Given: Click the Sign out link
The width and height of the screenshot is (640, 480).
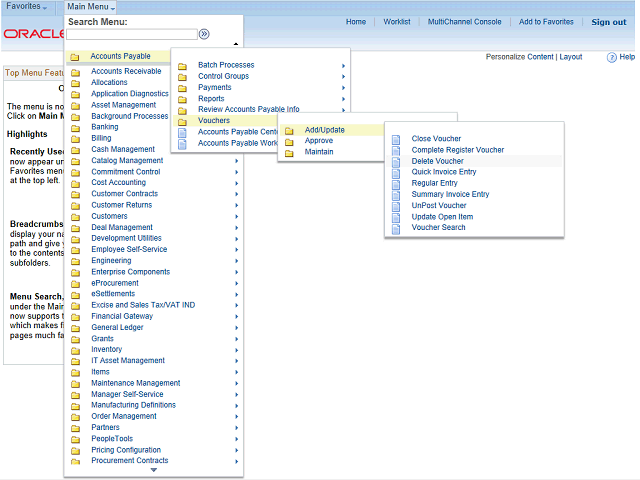Looking at the screenshot, I should (x=608, y=22).
